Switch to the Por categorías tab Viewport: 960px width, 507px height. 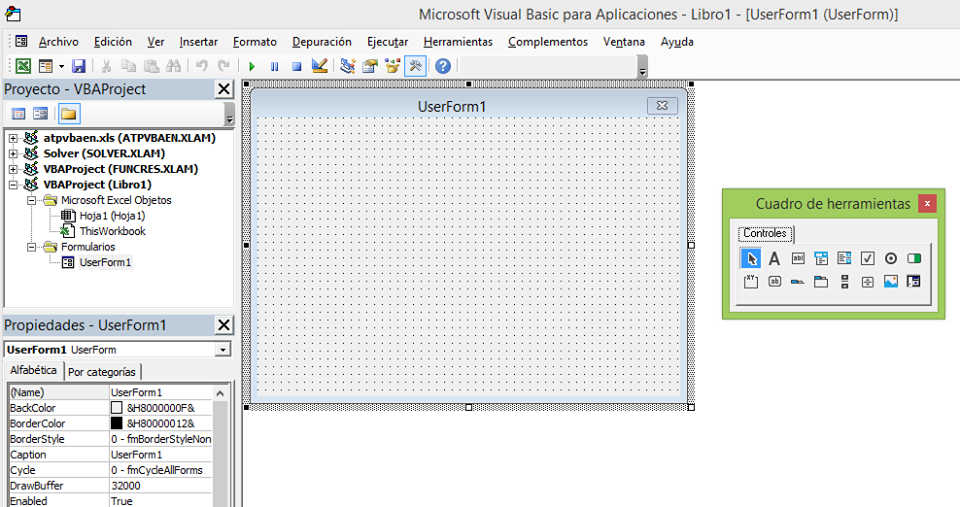(102, 372)
